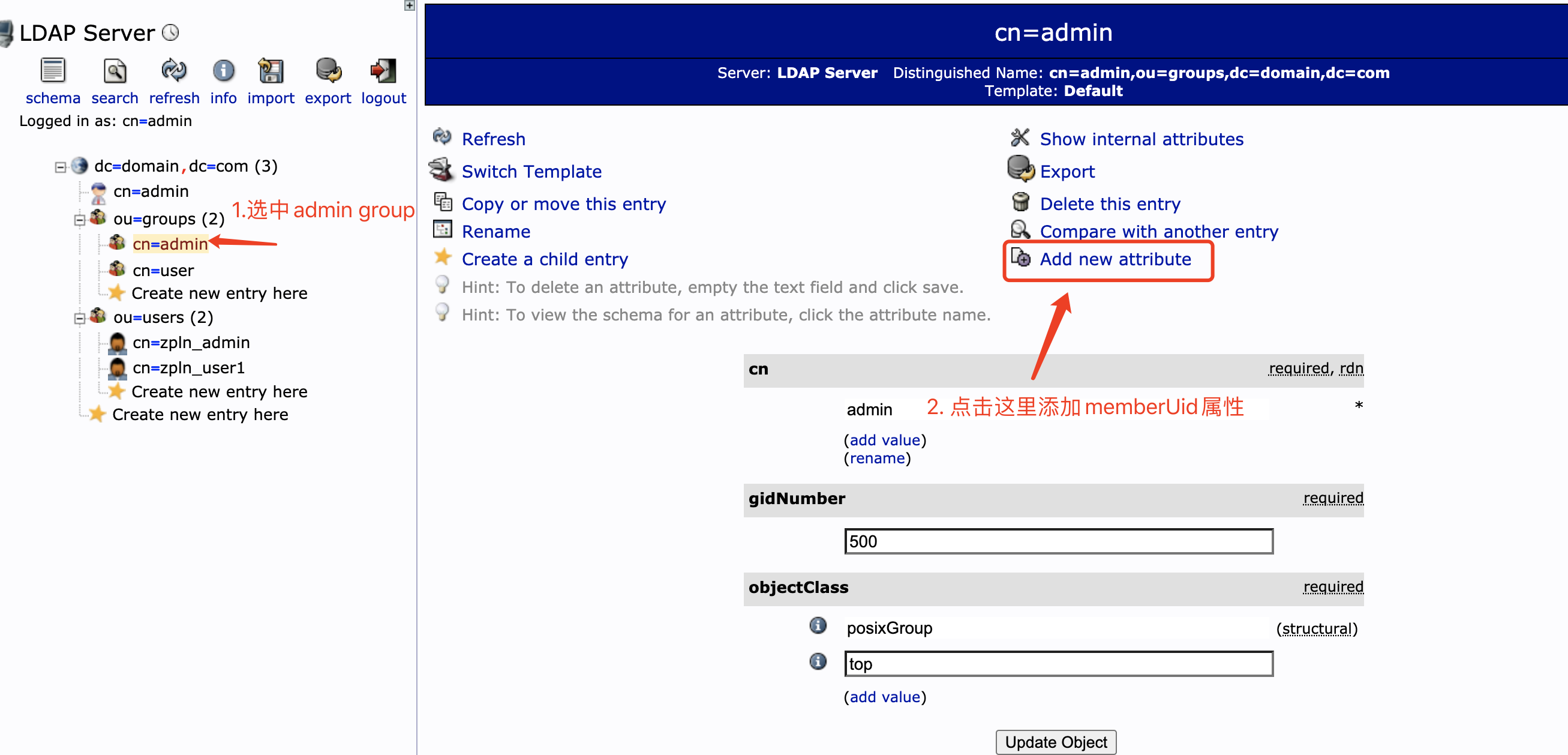Viewport: 1568px width, 755px height.
Task: Click the Copy or move entry icon
Action: click(443, 202)
